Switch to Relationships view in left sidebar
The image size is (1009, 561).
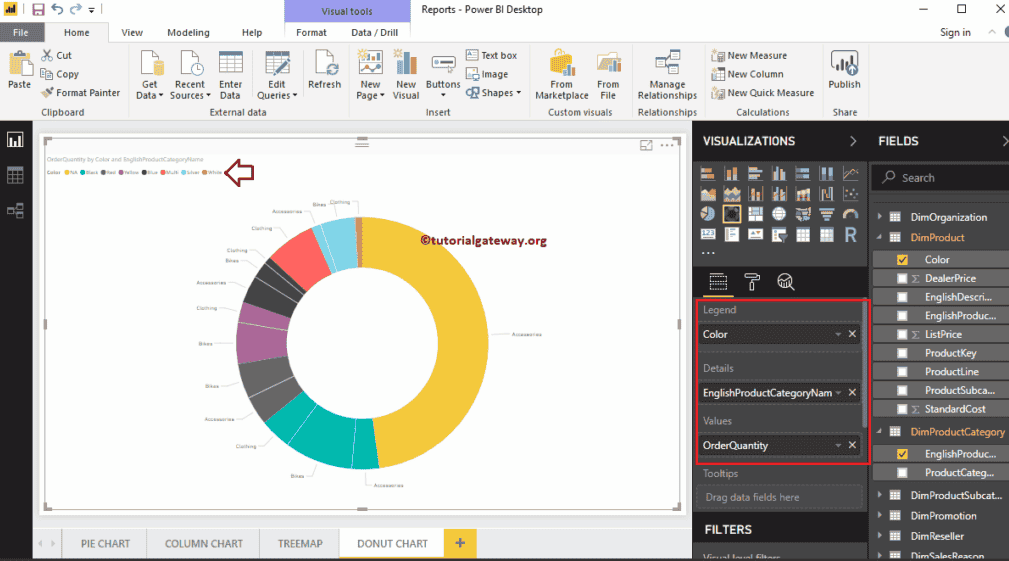click(x=15, y=210)
